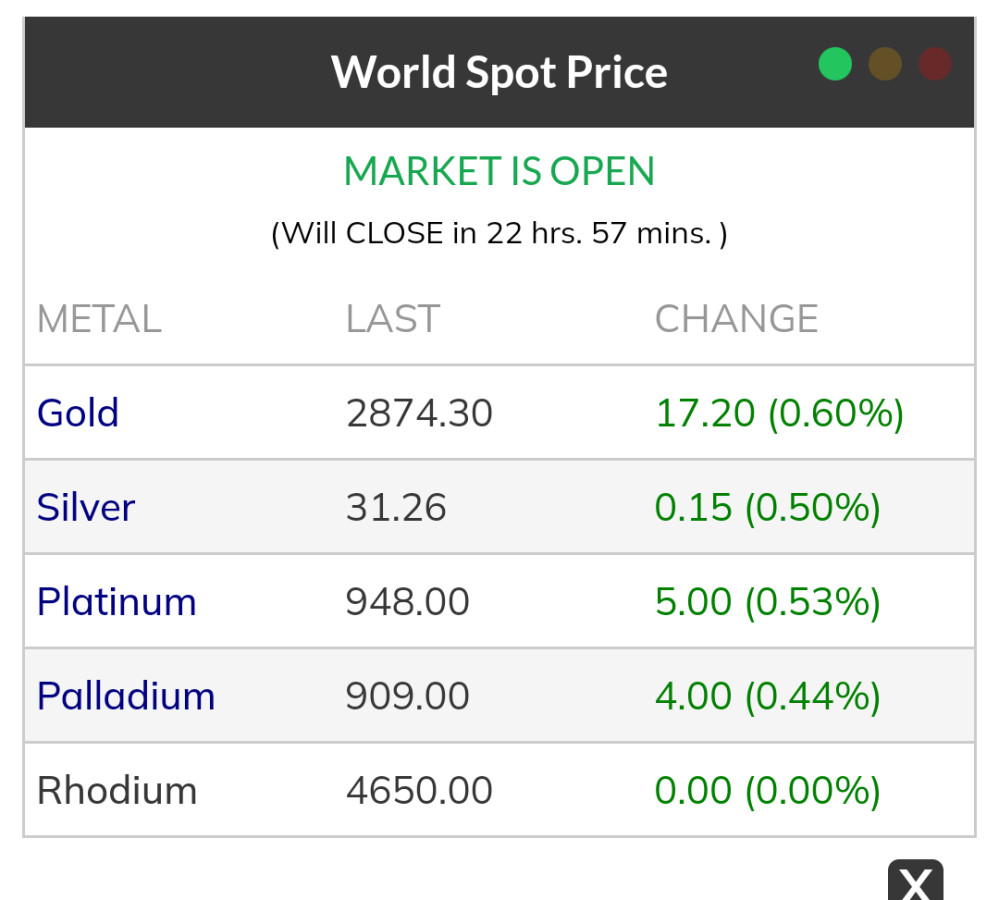Click the Rhodium row label
Viewport: 999px width, 900px height.
click(117, 791)
